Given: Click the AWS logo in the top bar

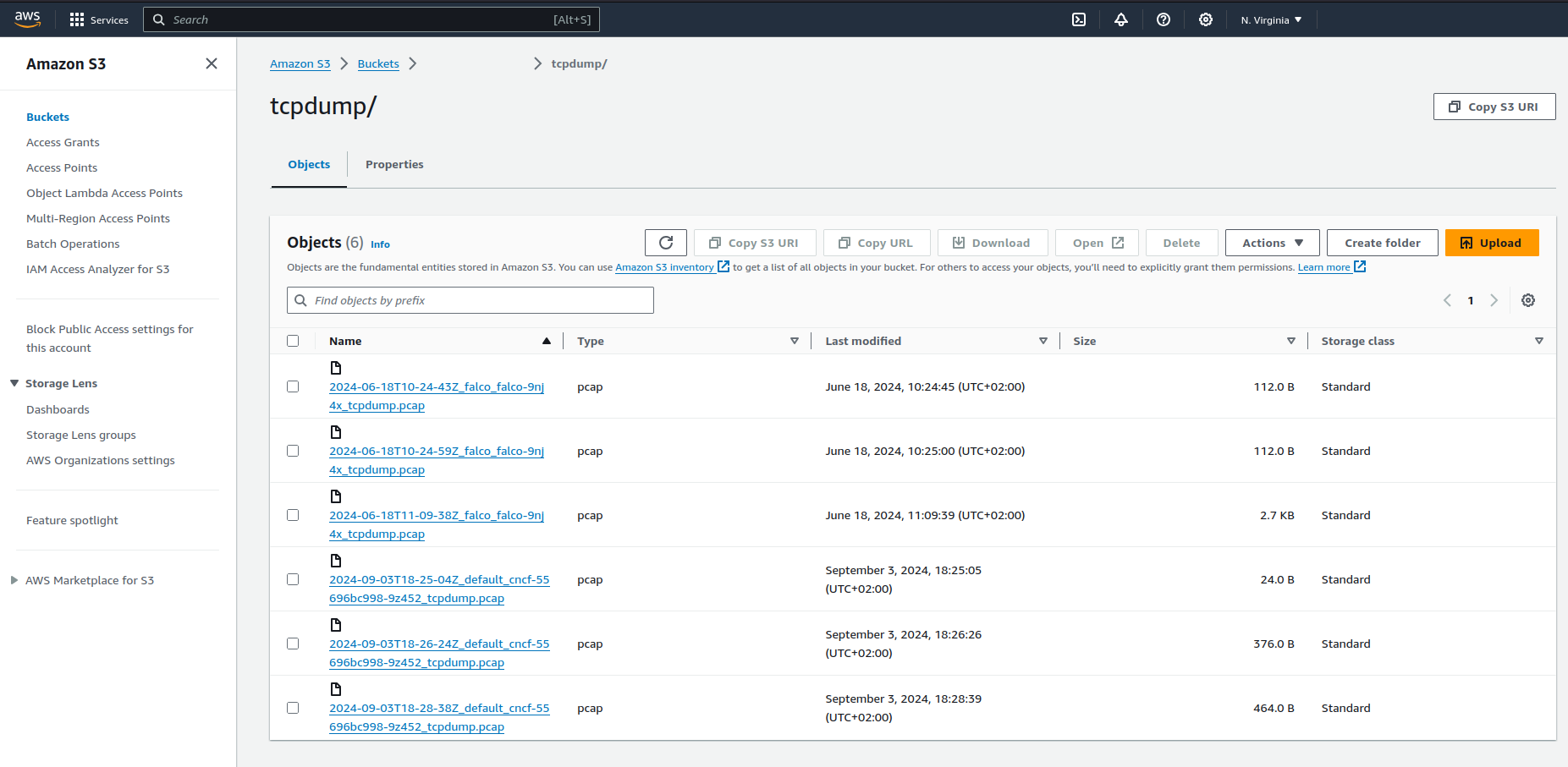Looking at the screenshot, I should point(27,19).
